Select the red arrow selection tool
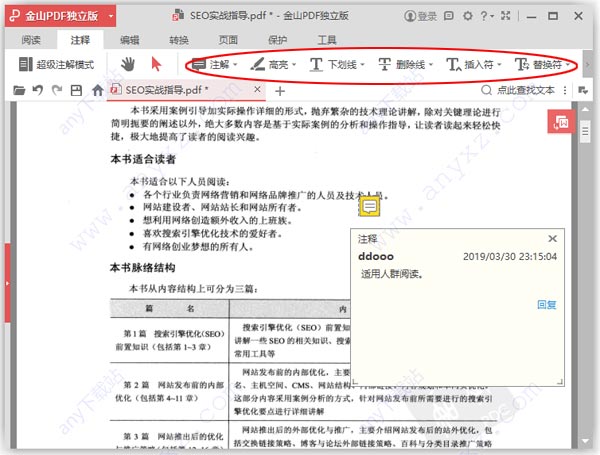The height and width of the screenshot is (455, 600). (156, 64)
